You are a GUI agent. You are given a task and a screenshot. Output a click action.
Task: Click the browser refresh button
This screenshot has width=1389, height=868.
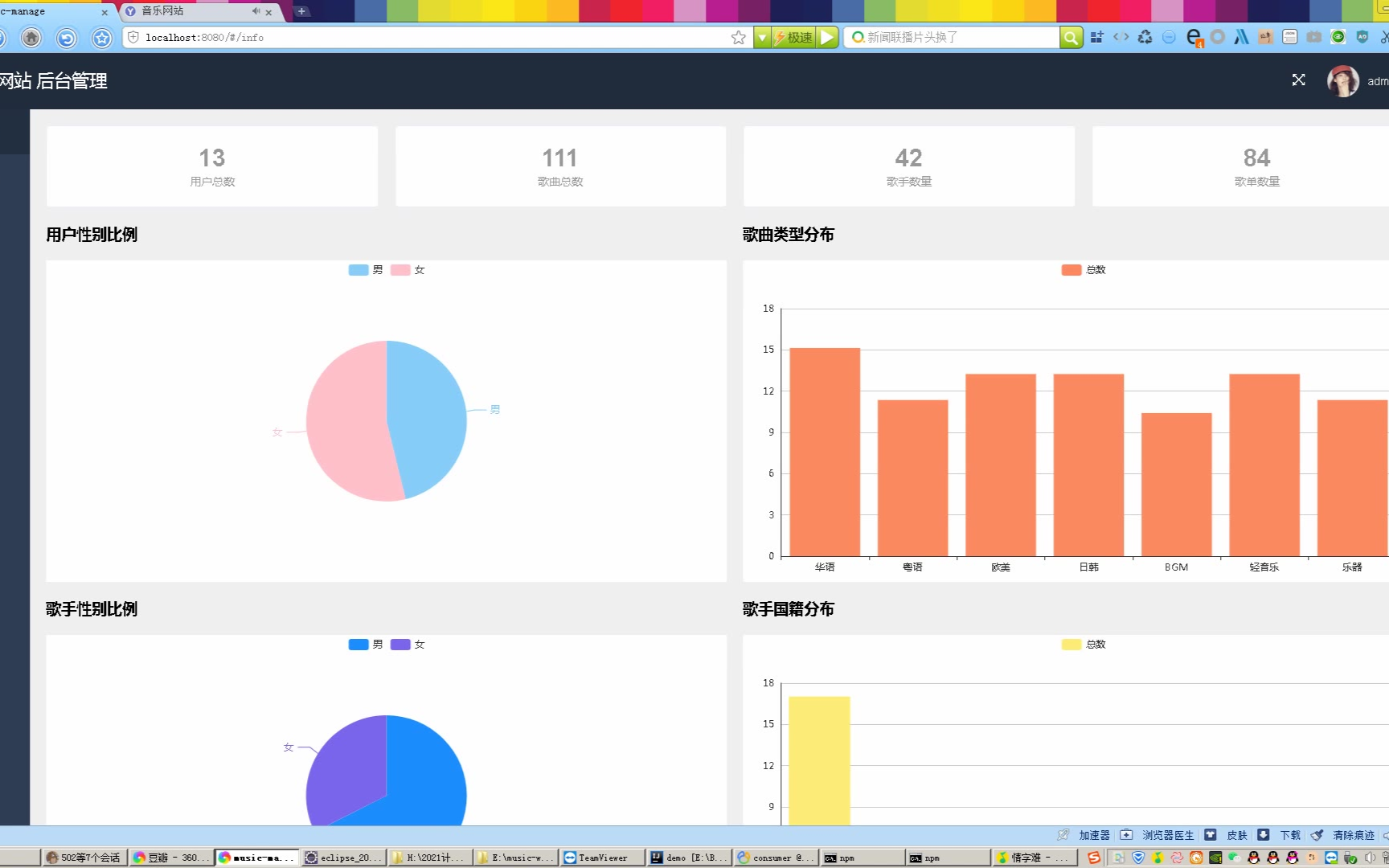(67, 38)
